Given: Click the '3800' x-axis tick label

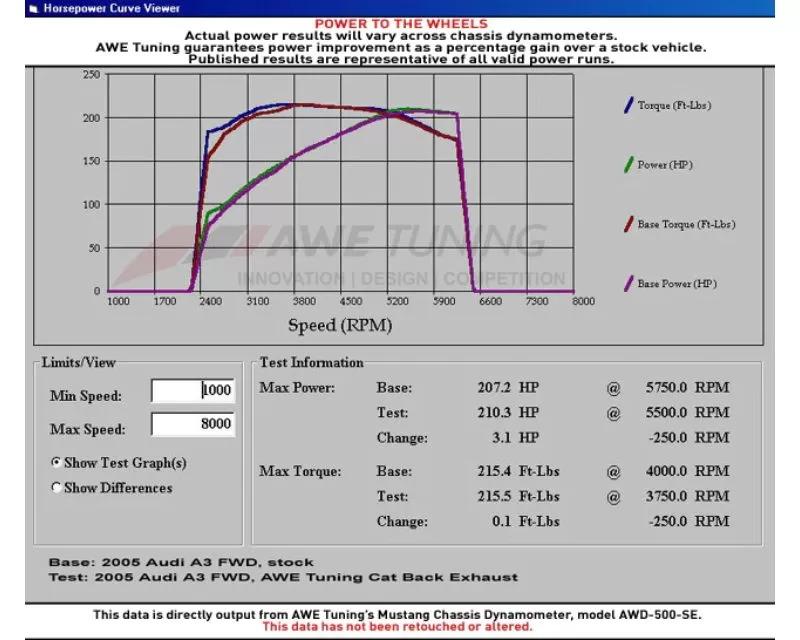Looking at the screenshot, I should coord(304,302).
